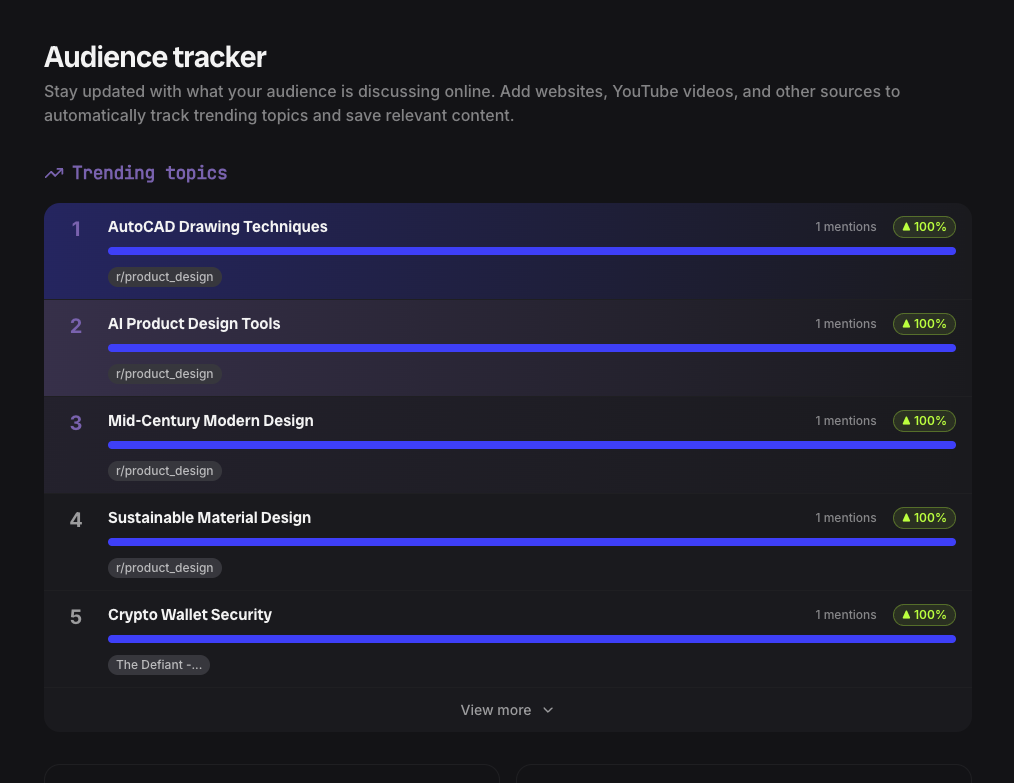Screen dimensions: 1014x783
Task: Click rank number 5 in trending list
Action: (76, 617)
